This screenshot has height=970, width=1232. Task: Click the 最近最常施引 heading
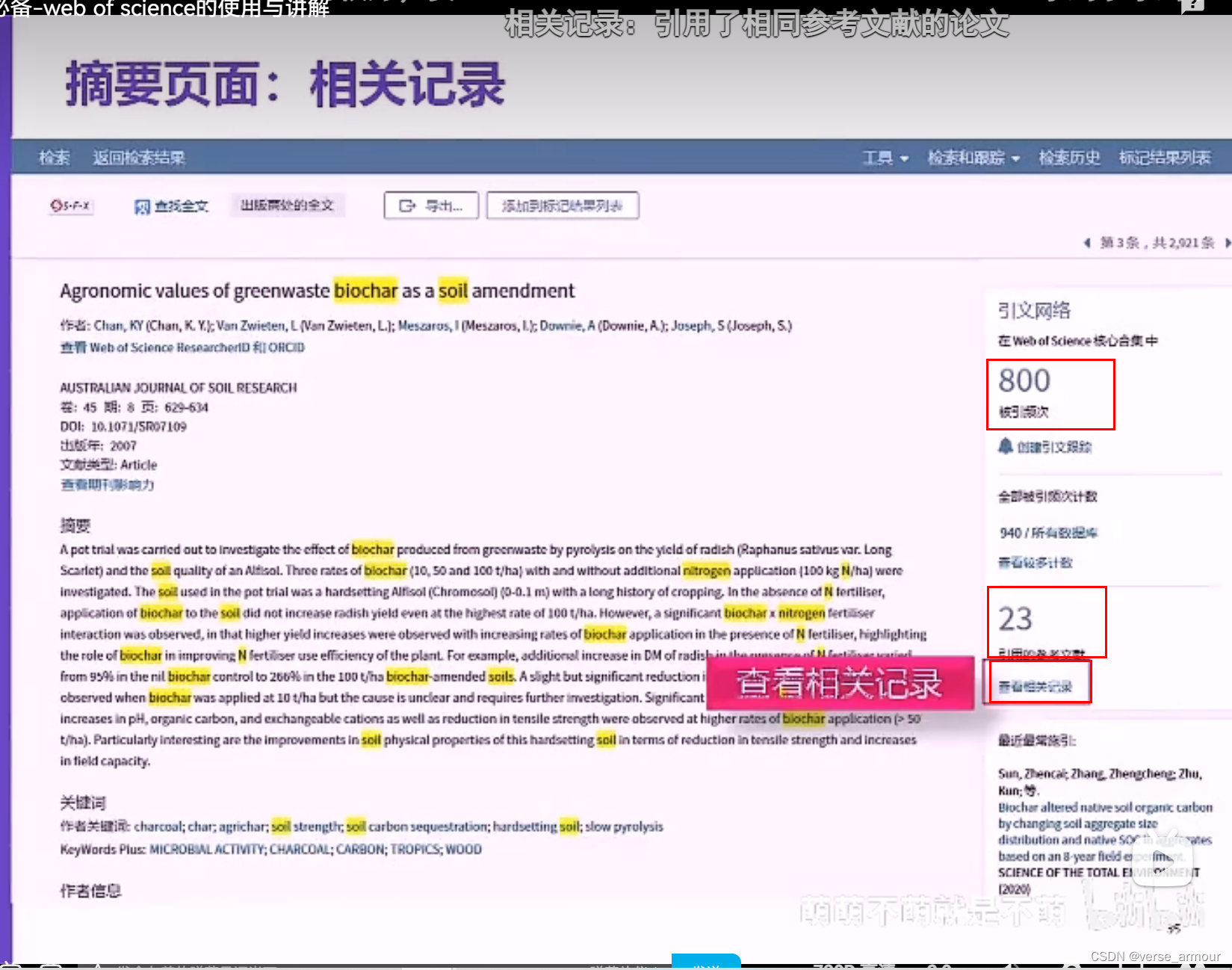[1037, 741]
